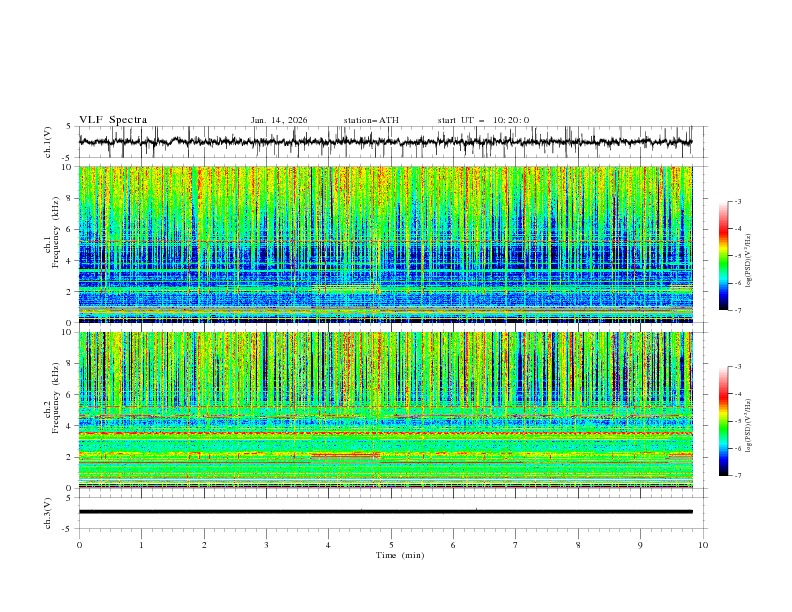This screenshot has height=612, width=792.
Task: Click the ch.2 colorbar's log(PSD) label
Action: [748, 425]
